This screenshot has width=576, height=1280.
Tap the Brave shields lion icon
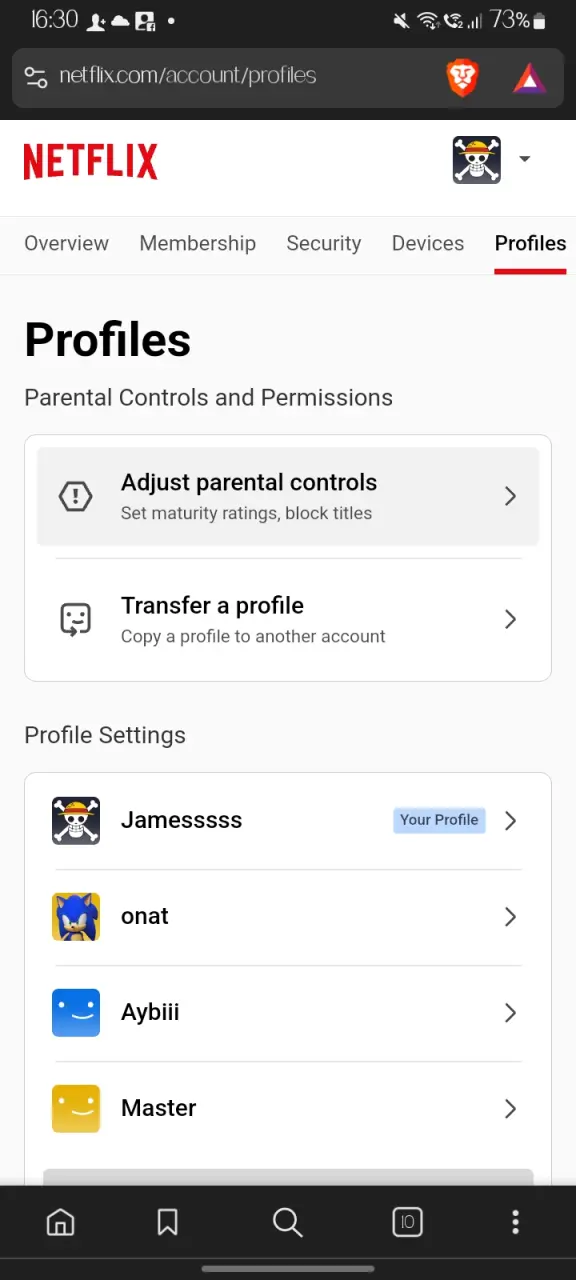point(462,78)
